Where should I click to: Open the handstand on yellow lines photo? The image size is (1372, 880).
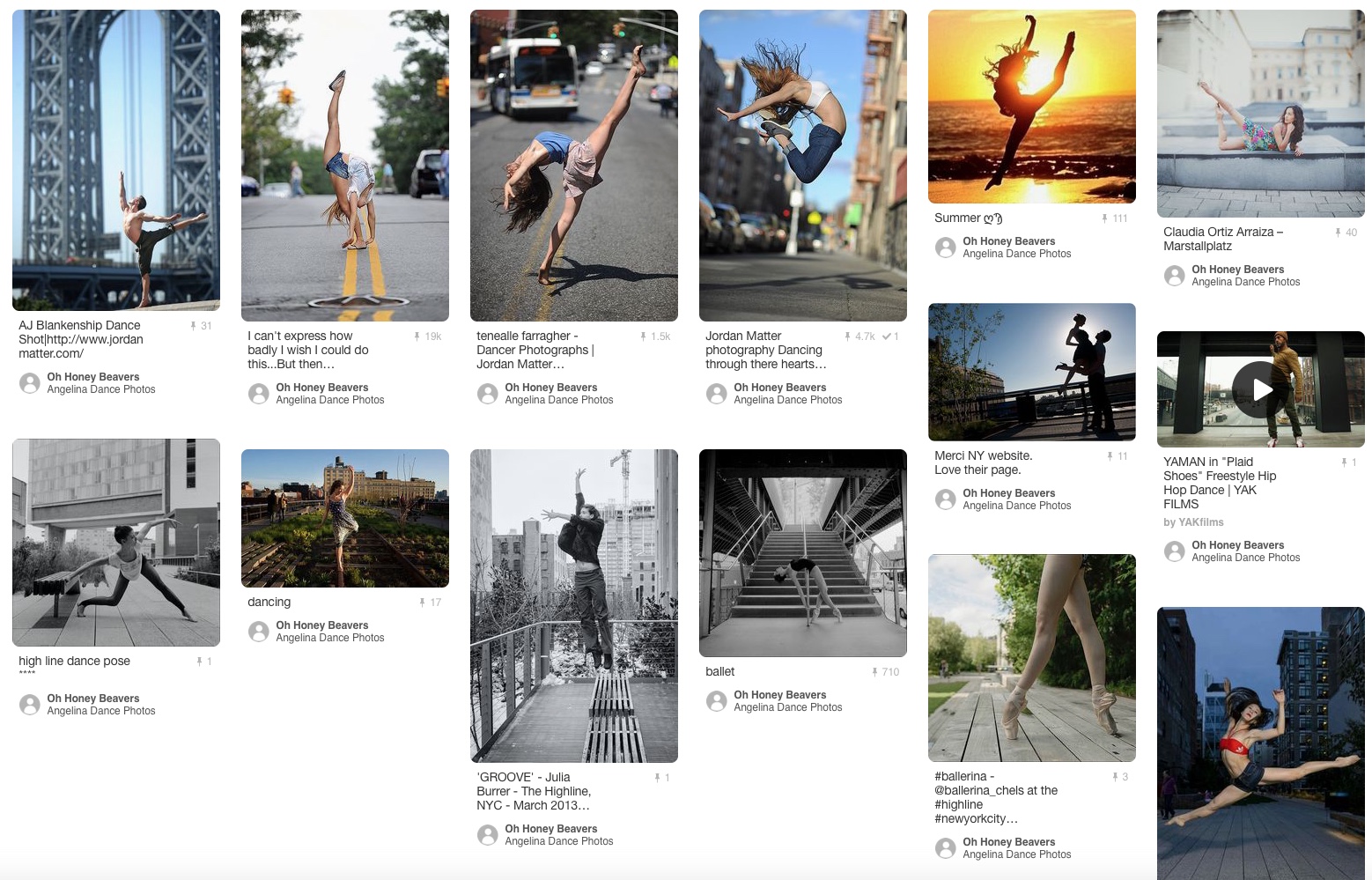click(345, 166)
